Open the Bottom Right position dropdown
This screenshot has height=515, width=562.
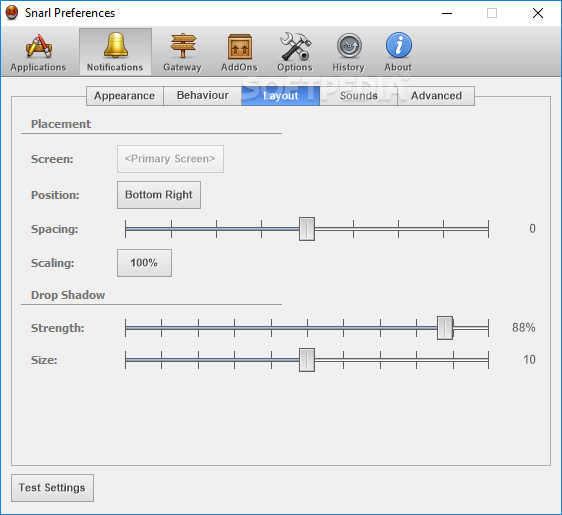coord(159,195)
